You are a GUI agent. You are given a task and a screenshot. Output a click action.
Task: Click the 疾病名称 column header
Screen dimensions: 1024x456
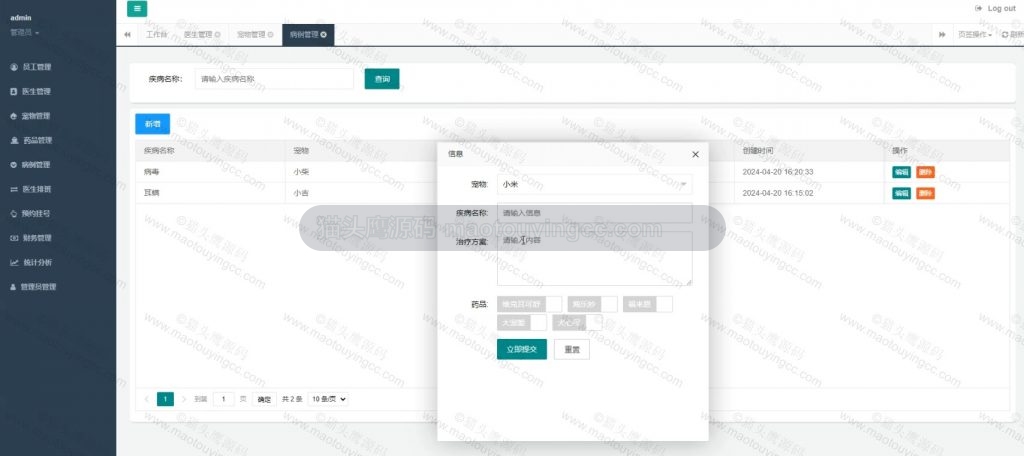[x=159, y=151]
